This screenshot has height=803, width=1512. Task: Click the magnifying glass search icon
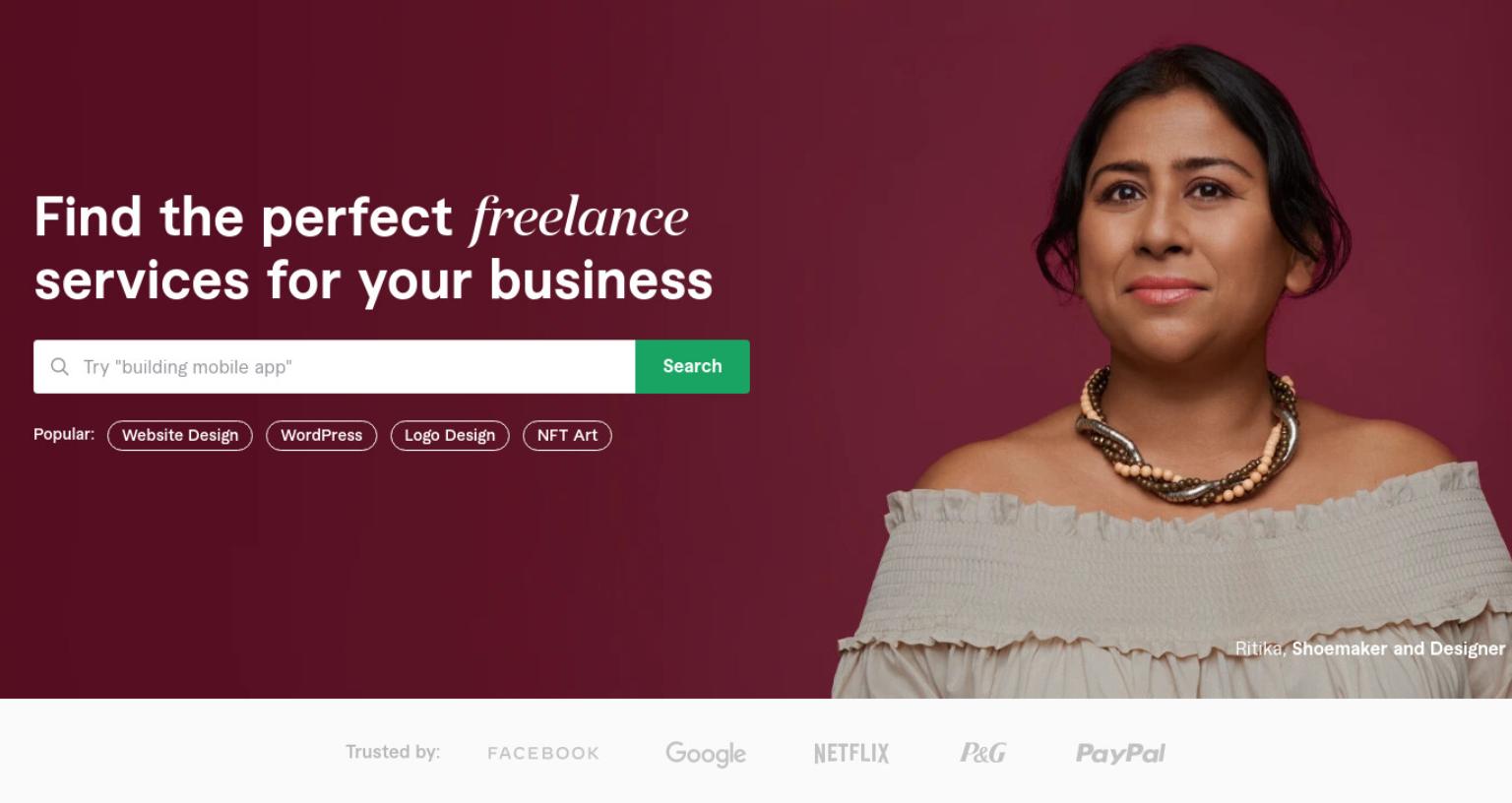coord(60,366)
